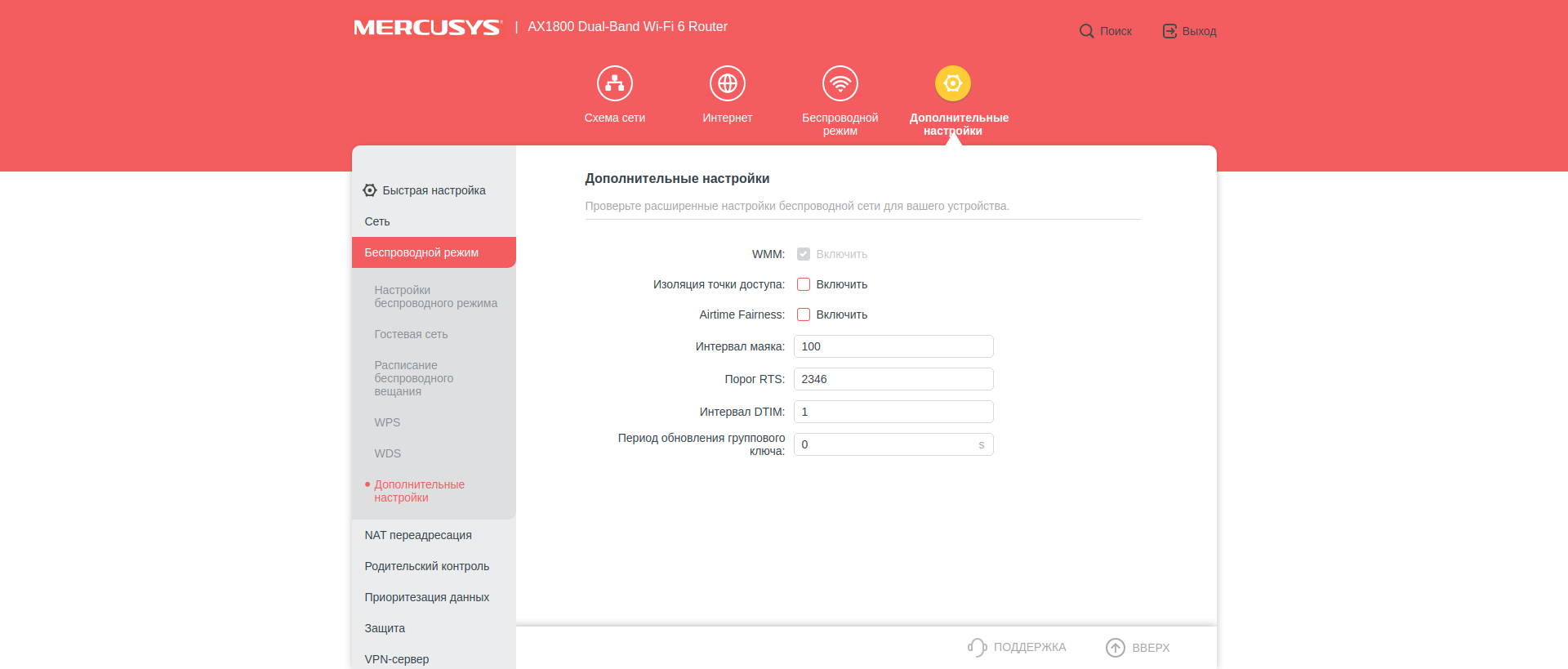Click the Интервал маяка input field

coord(893,346)
